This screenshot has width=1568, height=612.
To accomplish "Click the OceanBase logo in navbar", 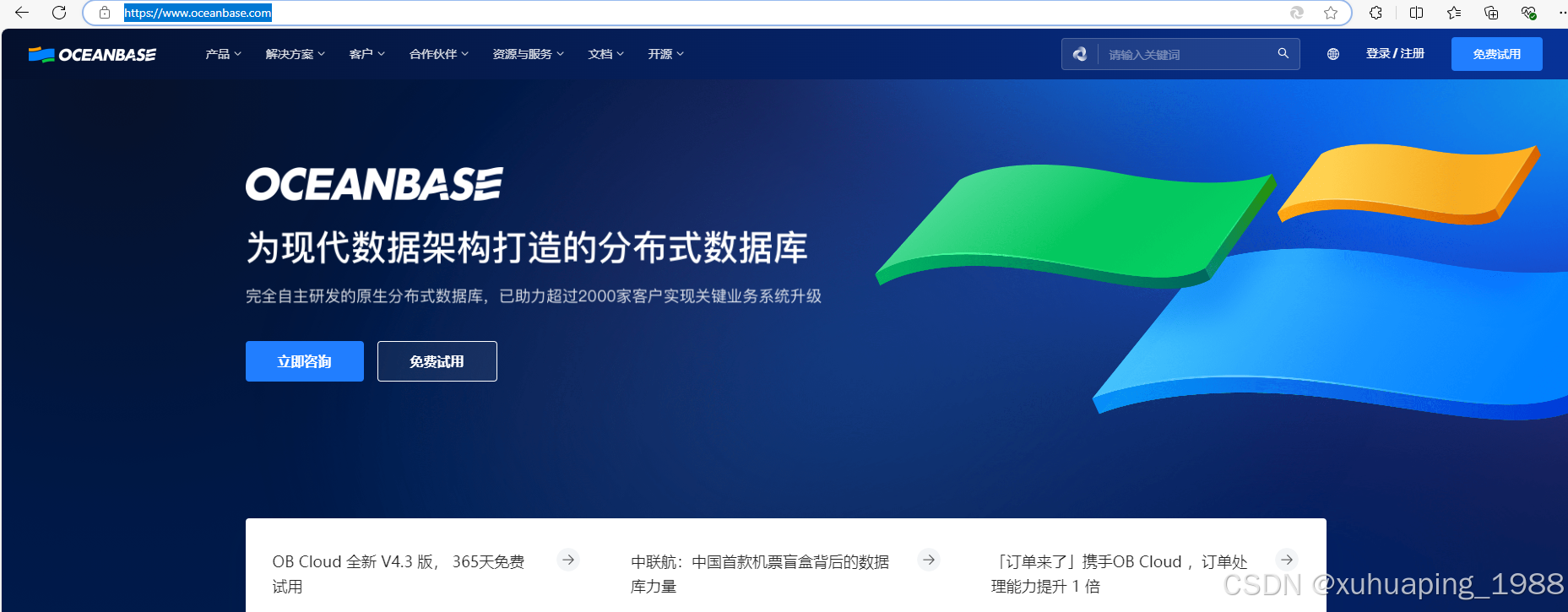I will point(92,54).
